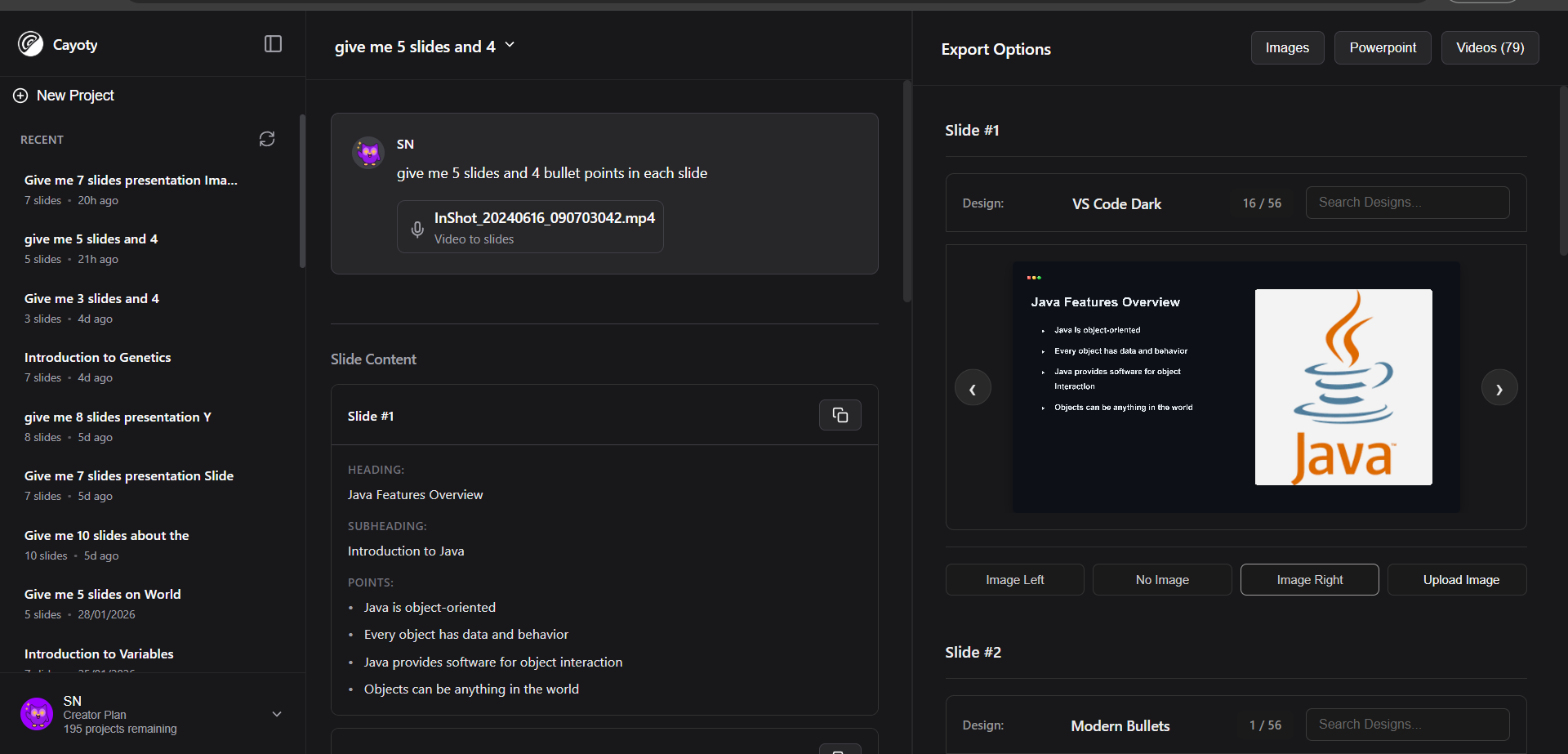This screenshot has height=754, width=1568.
Task: Click the Upload Image button
Action: point(1458,580)
